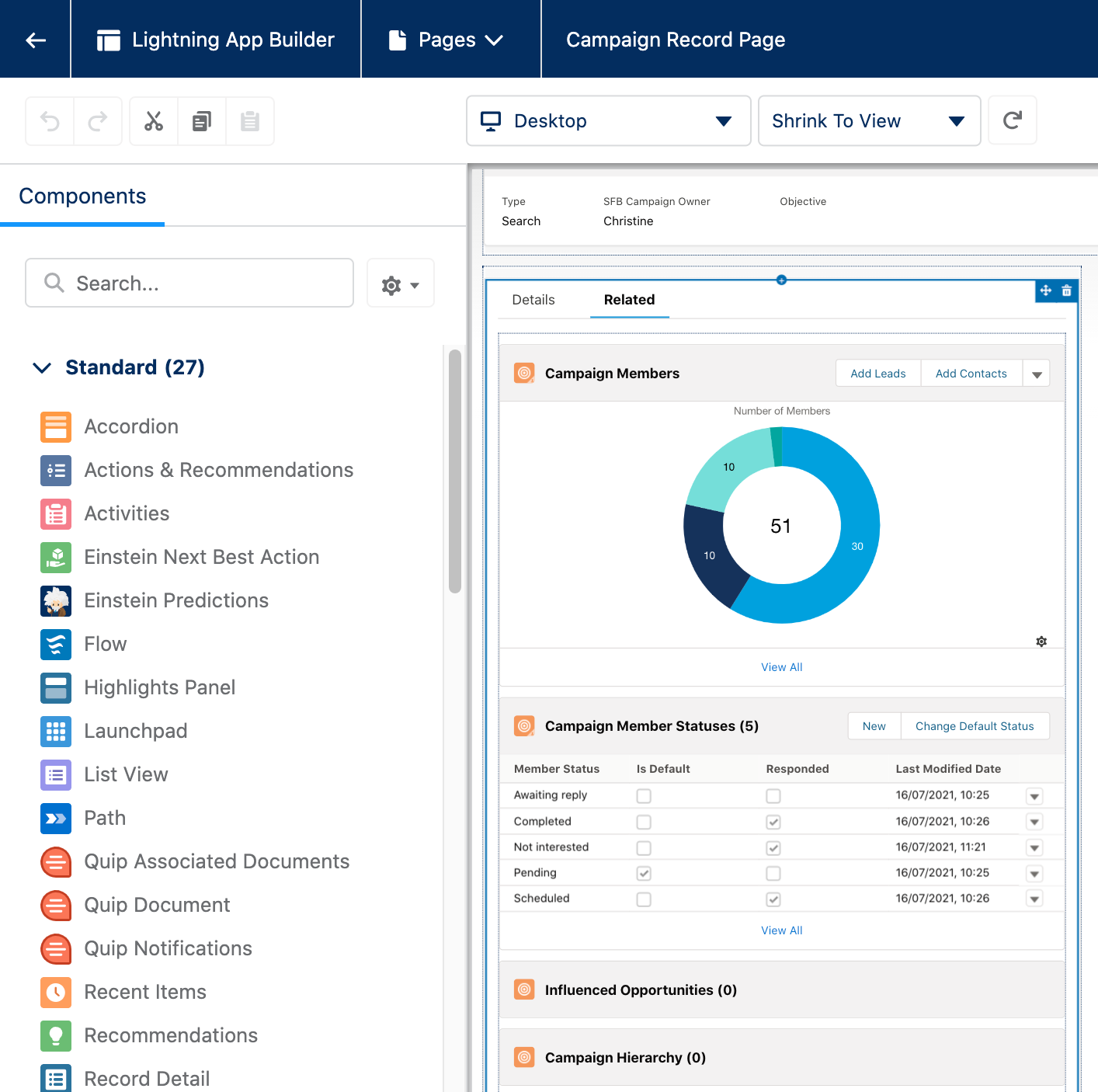Open the Shrink To View dropdown
Screen dimensions: 1098x1092
tap(870, 120)
